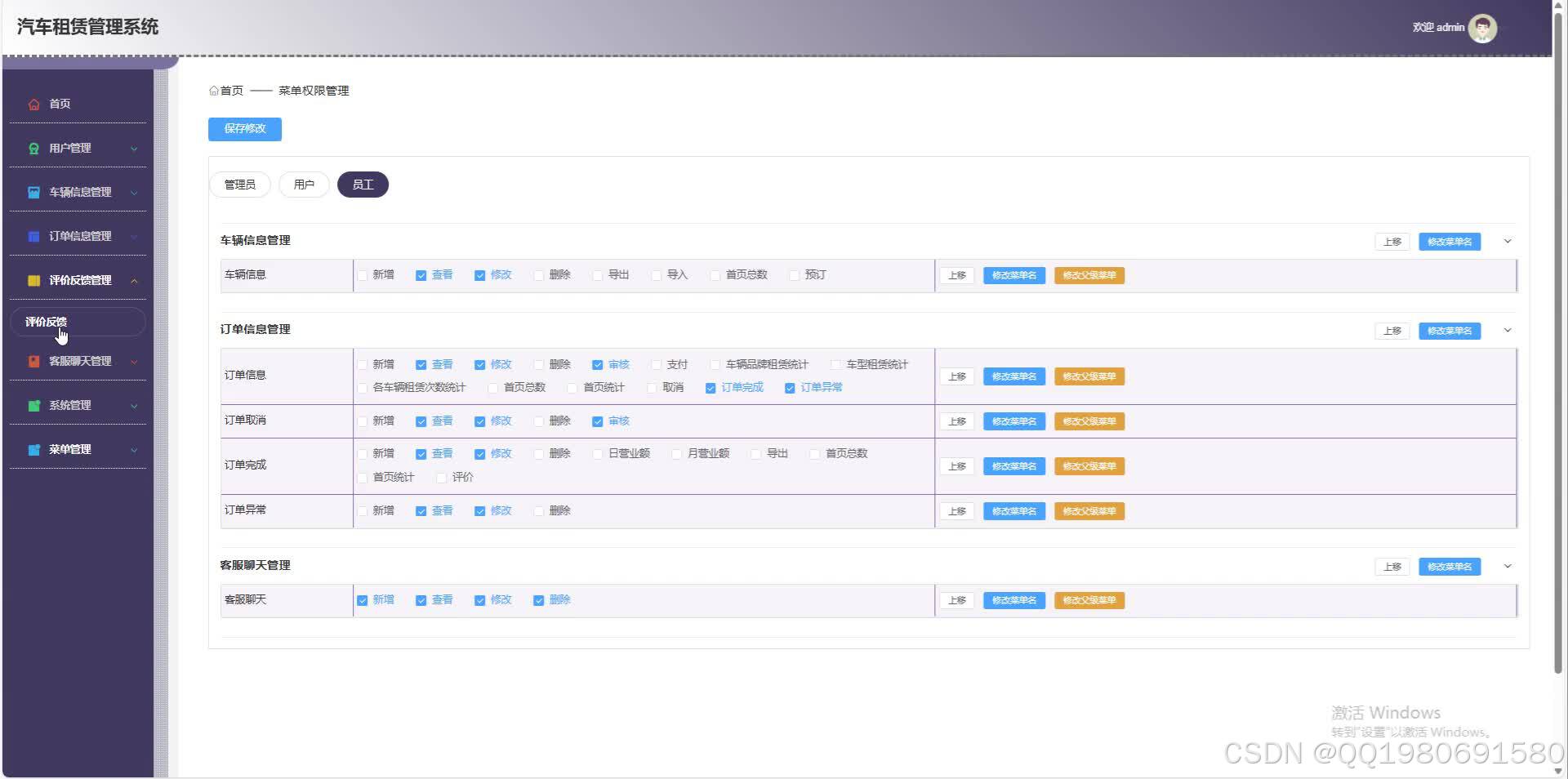
Task: Uncheck 订单完成 in the 订单信息 row
Action: pos(710,388)
